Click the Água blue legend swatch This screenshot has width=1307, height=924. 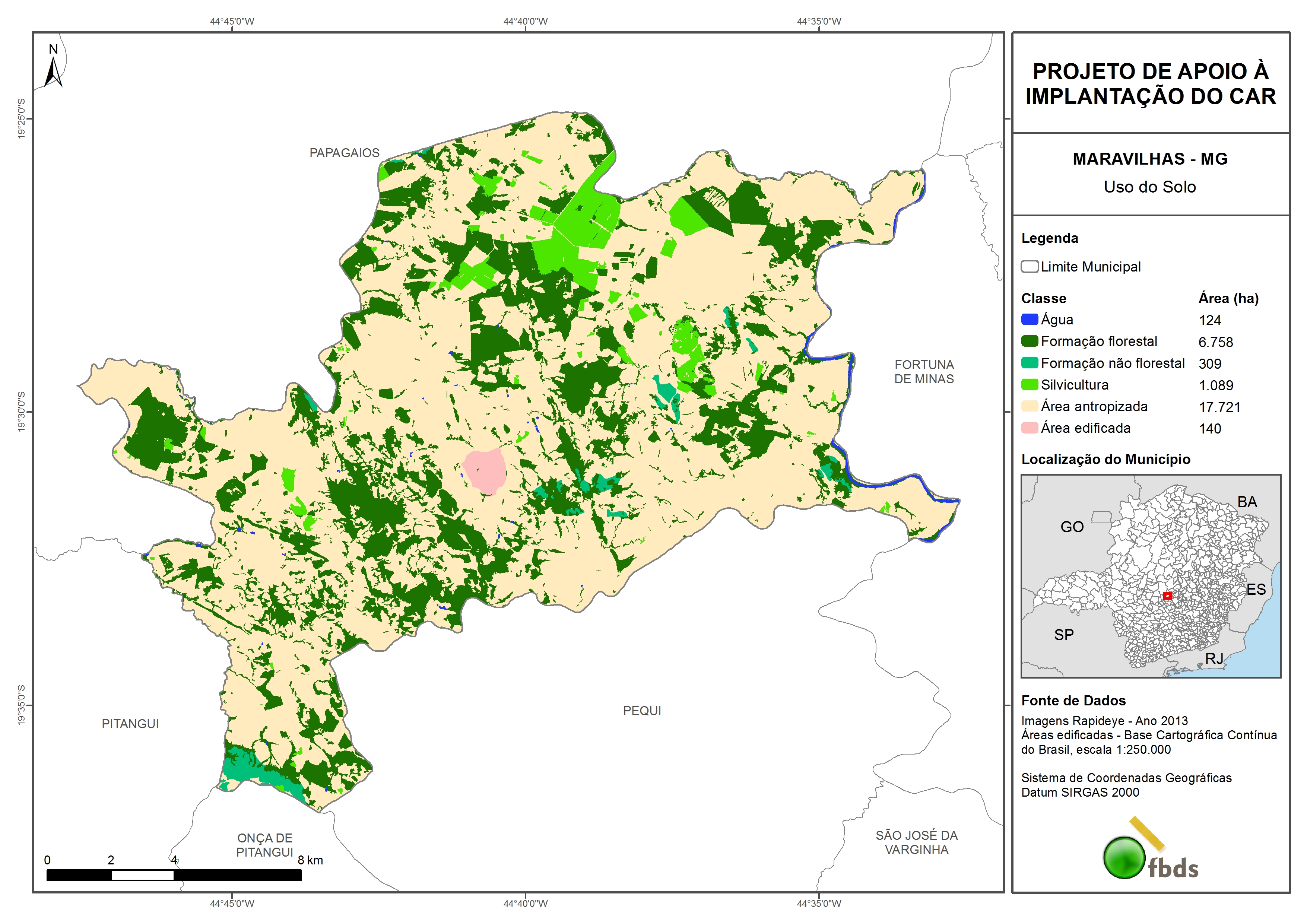click(1029, 320)
